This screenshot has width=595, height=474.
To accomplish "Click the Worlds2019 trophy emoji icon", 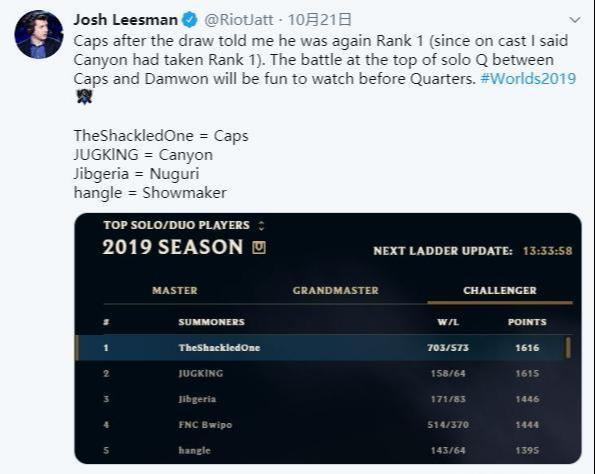I will pos(84,97).
